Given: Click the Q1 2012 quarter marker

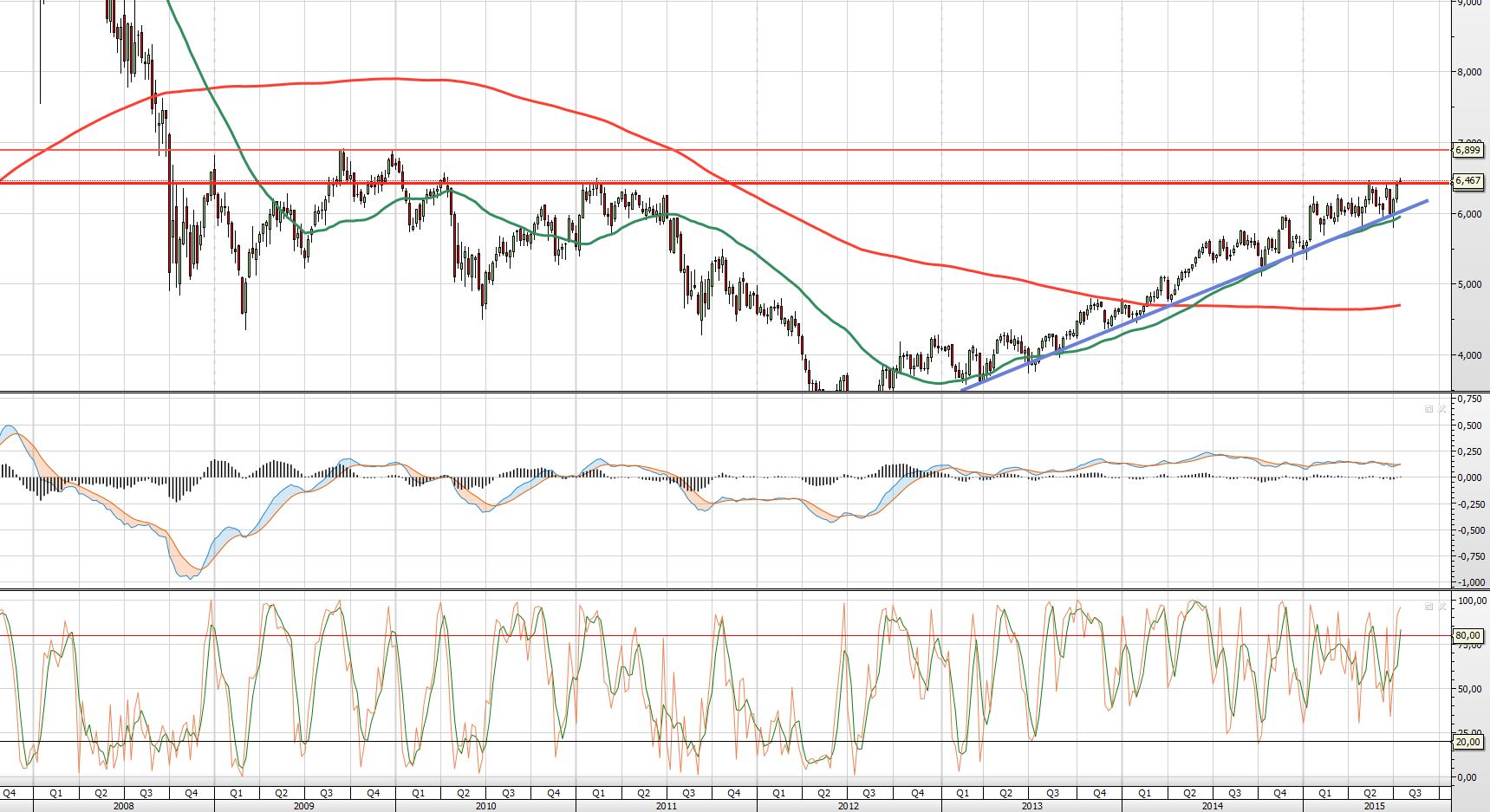Looking at the screenshot, I should pyautogui.click(x=778, y=793).
